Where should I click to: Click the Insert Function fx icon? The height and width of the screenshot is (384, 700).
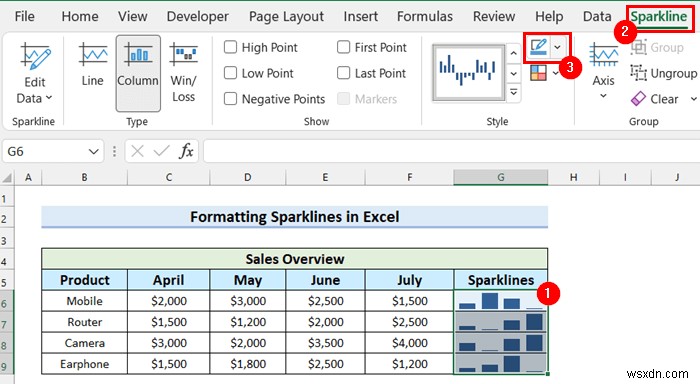(x=186, y=151)
